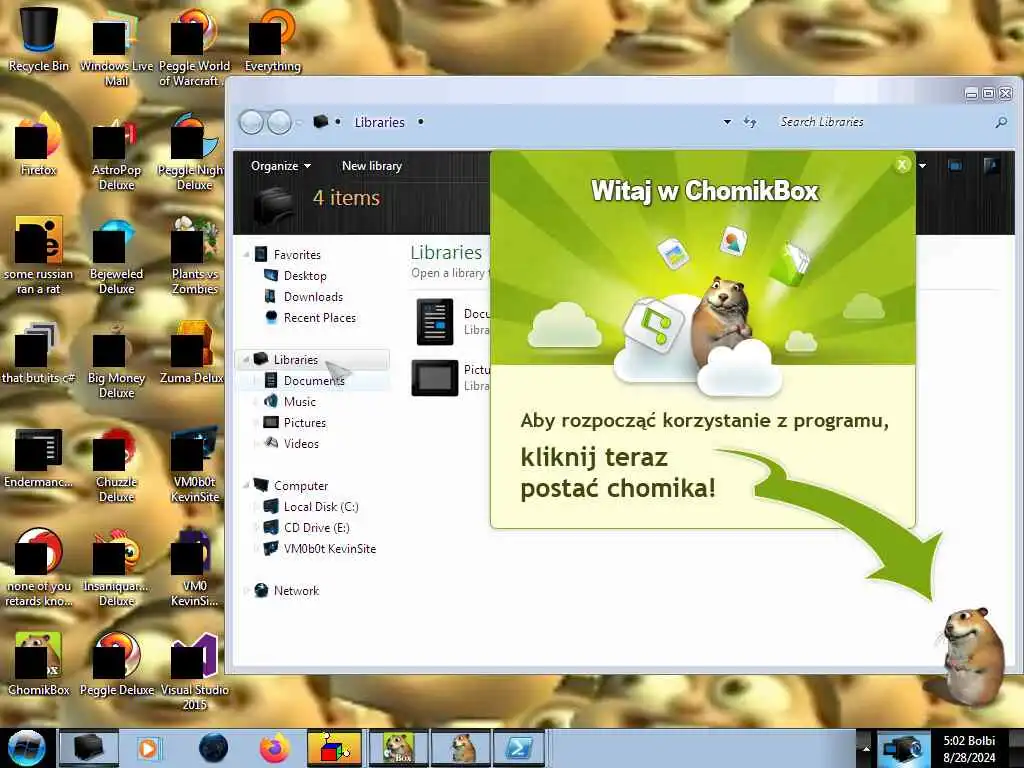Collapse the Computer tree node
The width and height of the screenshot is (1024, 768).
(246, 486)
